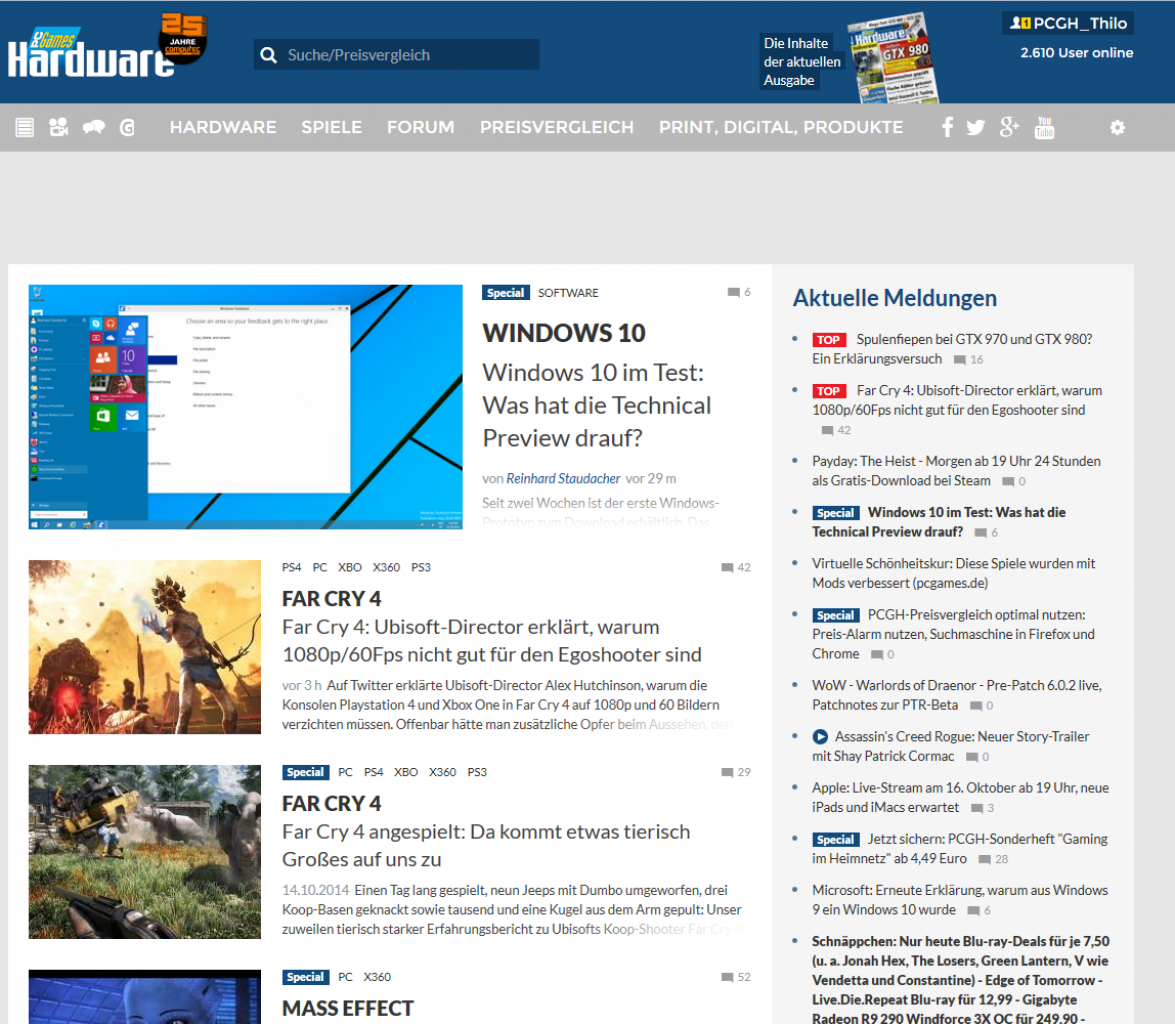Open the 42 comments icon for Far Cry 4
The height and width of the screenshot is (1024, 1175).
click(x=727, y=567)
